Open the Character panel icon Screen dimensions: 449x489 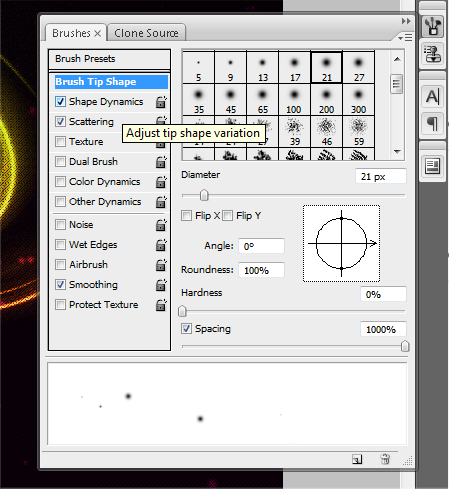[x=432, y=97]
